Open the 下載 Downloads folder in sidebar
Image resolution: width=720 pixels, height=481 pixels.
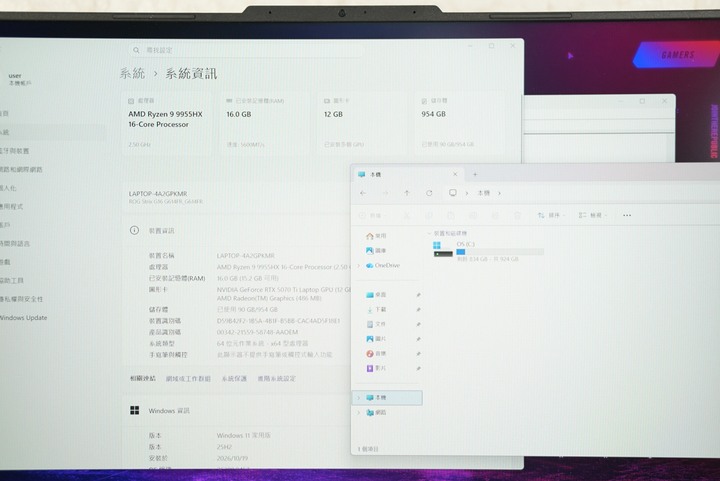[x=376, y=309]
